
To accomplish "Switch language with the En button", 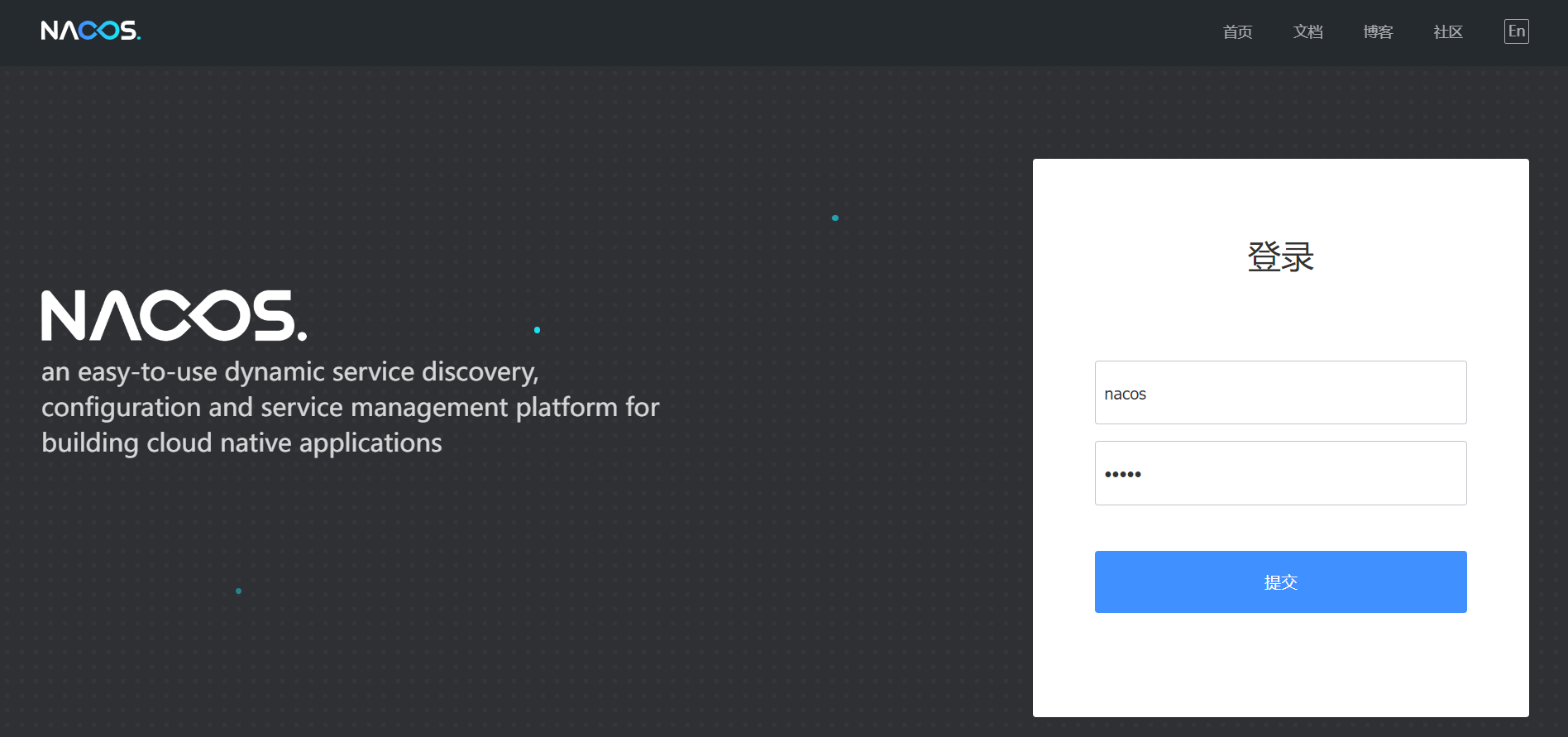I will point(1516,31).
